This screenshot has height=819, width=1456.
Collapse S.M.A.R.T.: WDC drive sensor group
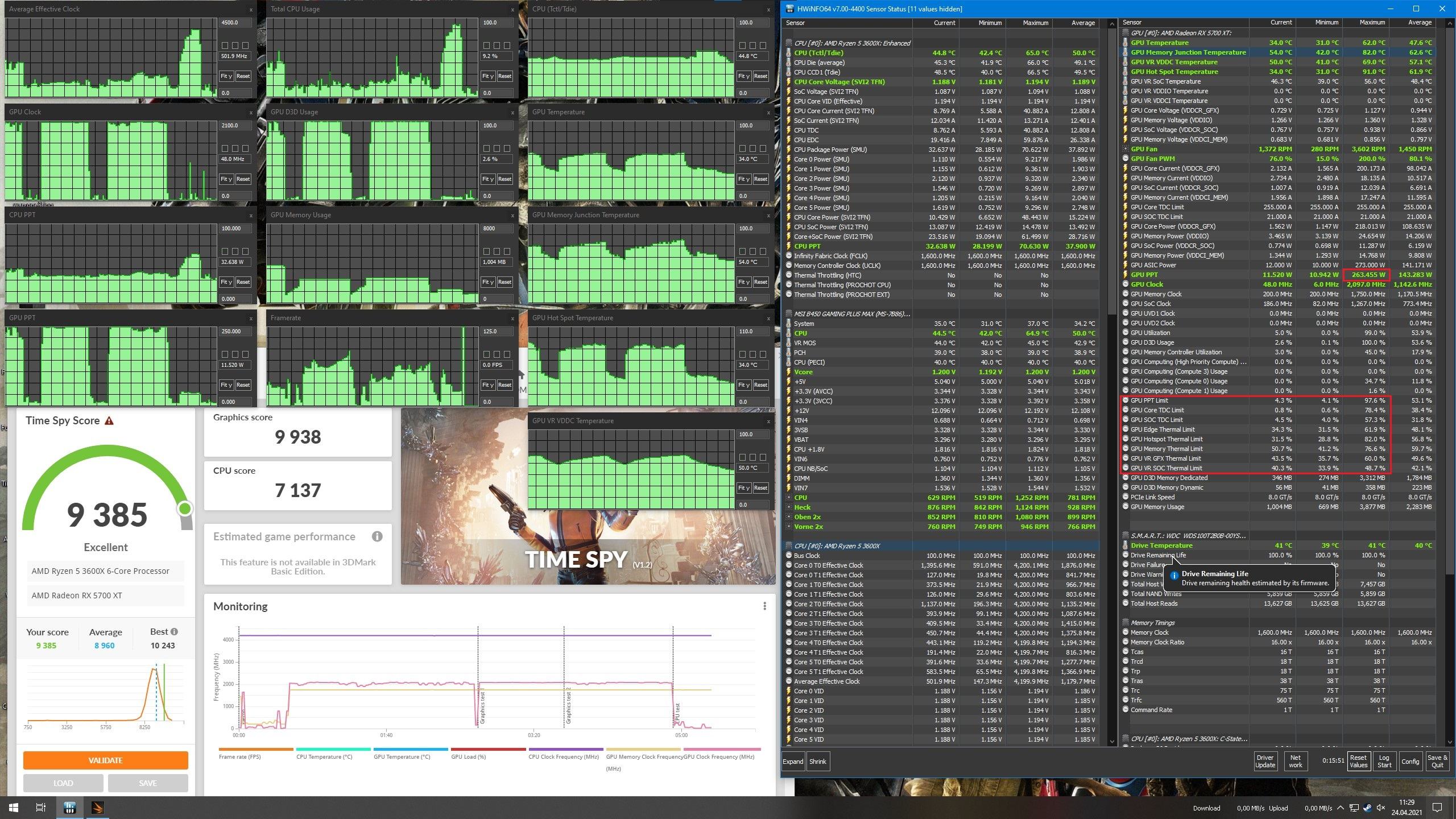tap(1126, 536)
